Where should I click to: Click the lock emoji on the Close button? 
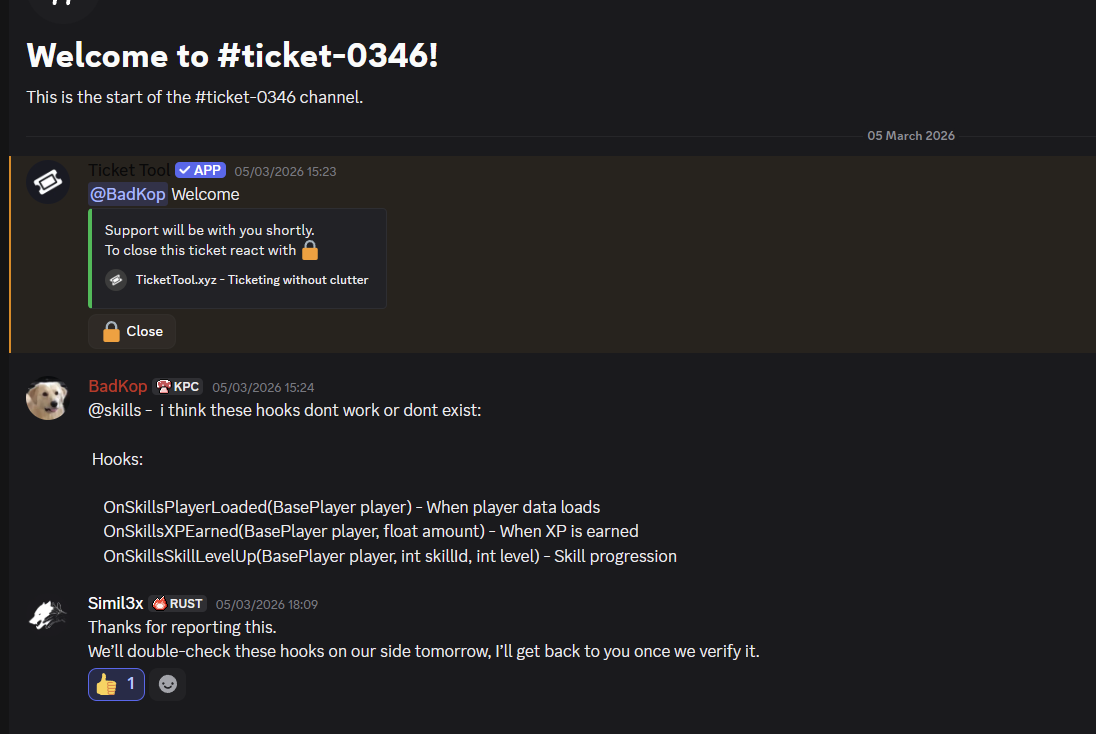point(109,330)
